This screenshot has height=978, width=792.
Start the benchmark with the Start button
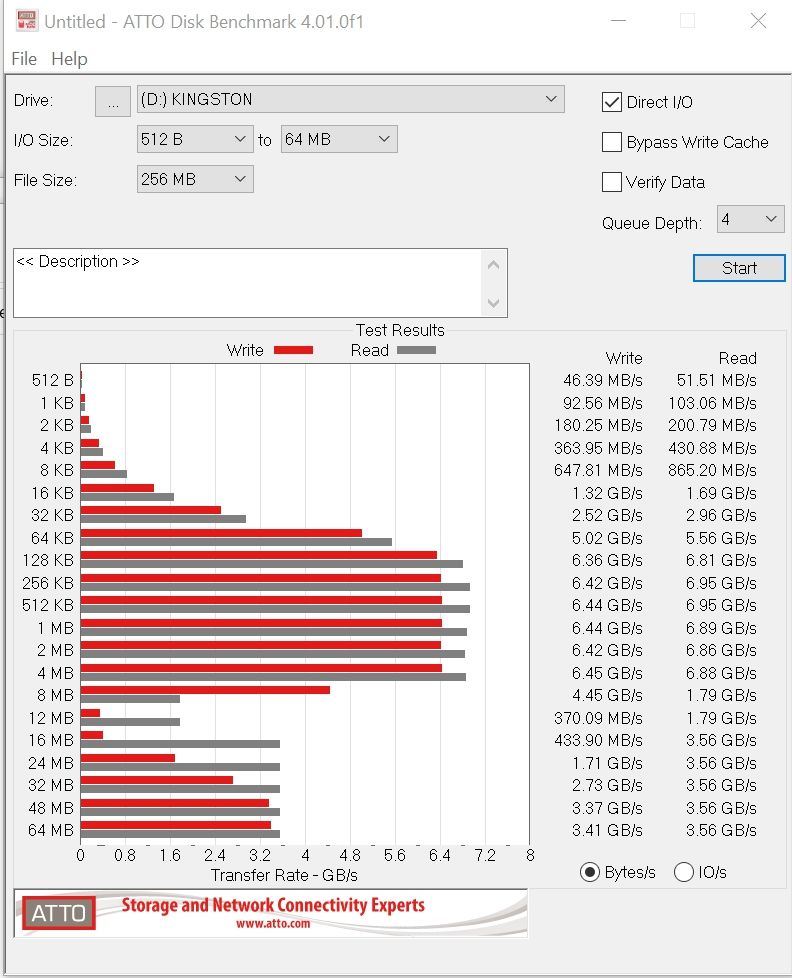pos(739,268)
